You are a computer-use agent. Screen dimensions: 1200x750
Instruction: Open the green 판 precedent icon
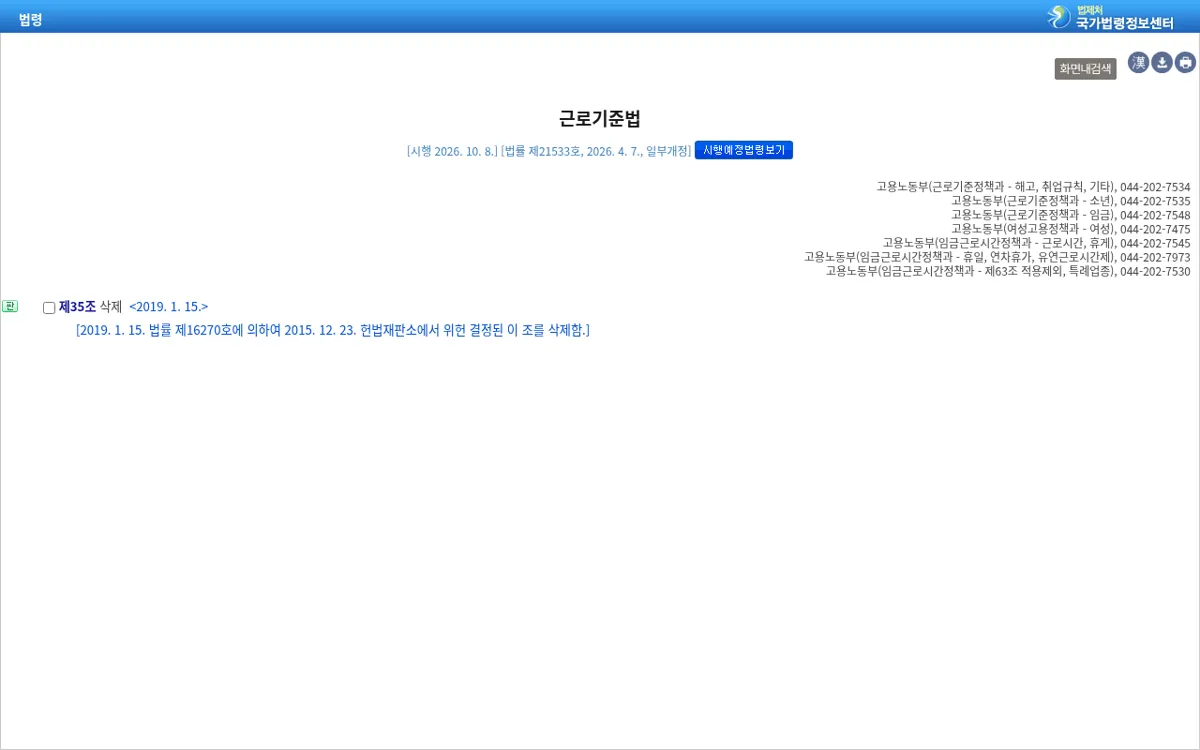click(x=10, y=306)
